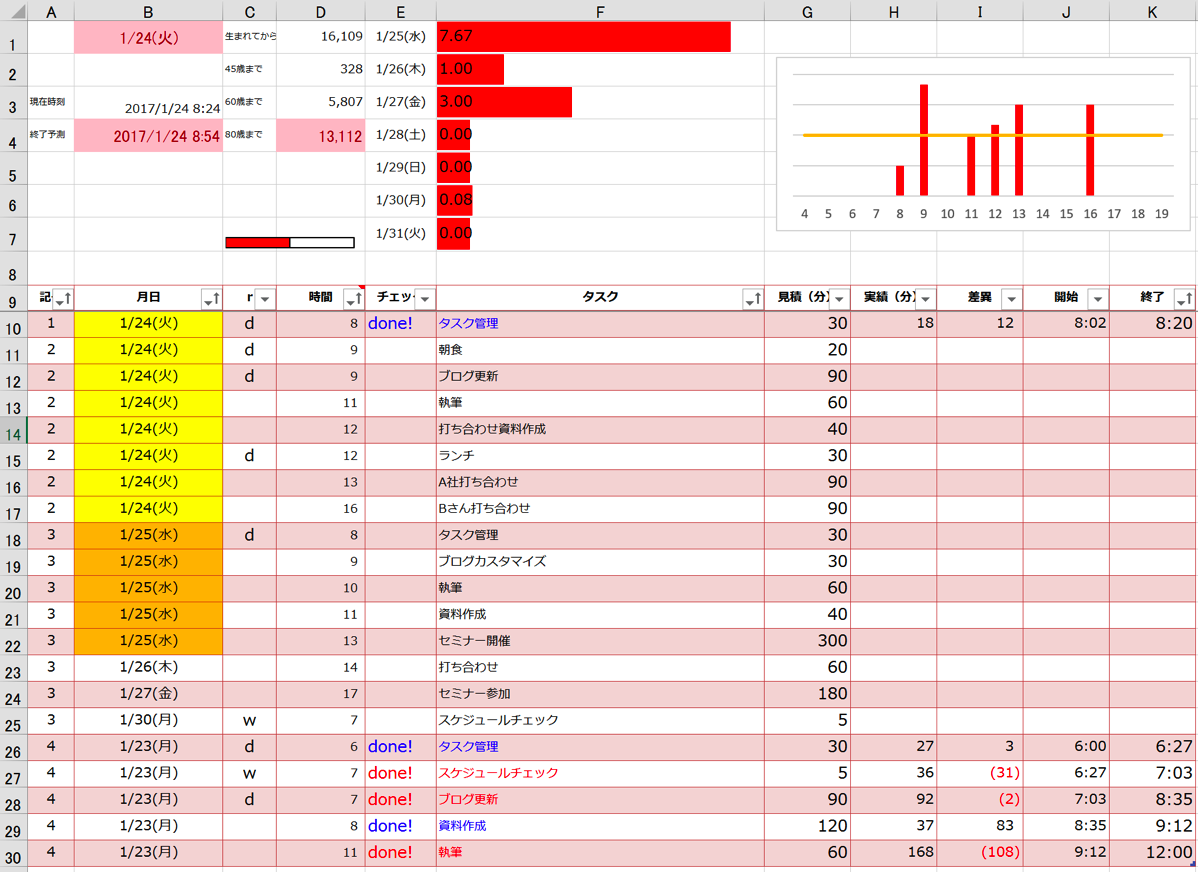Select column A header
This screenshot has width=1198, height=872.
pyautogui.click(x=51, y=11)
